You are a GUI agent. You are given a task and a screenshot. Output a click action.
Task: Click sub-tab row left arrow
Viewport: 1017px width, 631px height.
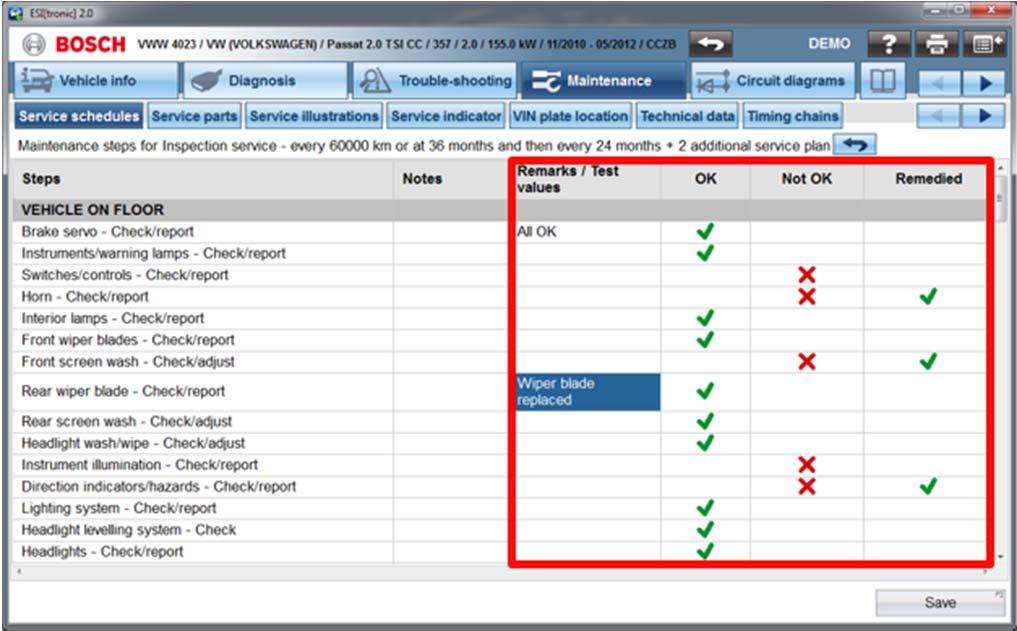[x=939, y=116]
